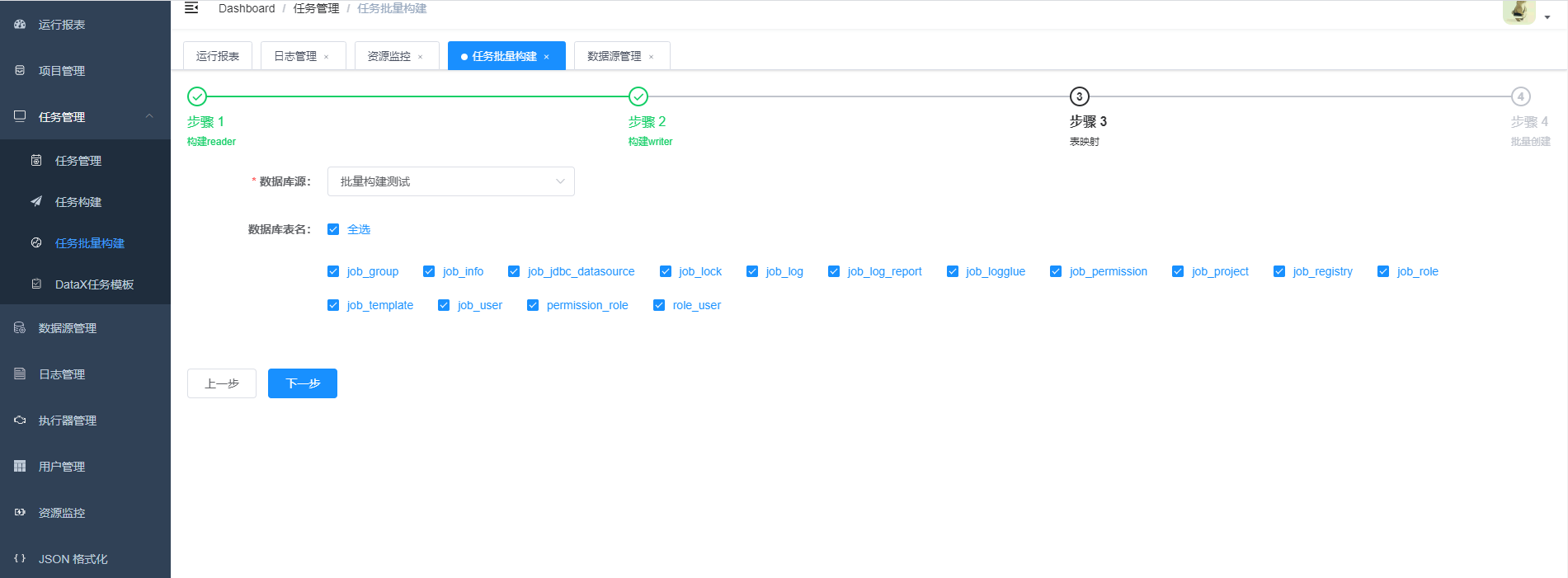Uncheck the job_role checkbox
Screen dimensions: 1568x578
coord(1383,271)
